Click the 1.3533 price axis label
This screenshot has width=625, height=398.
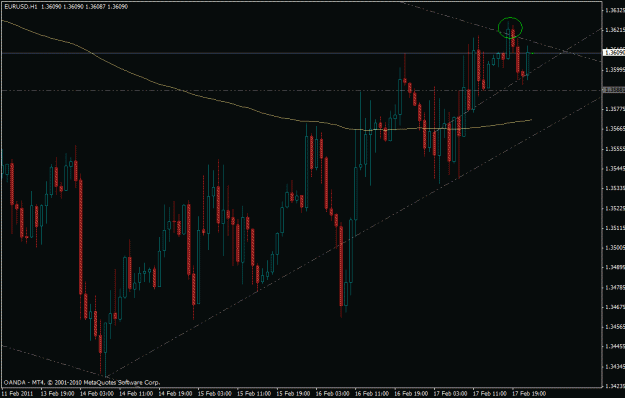tap(615, 188)
